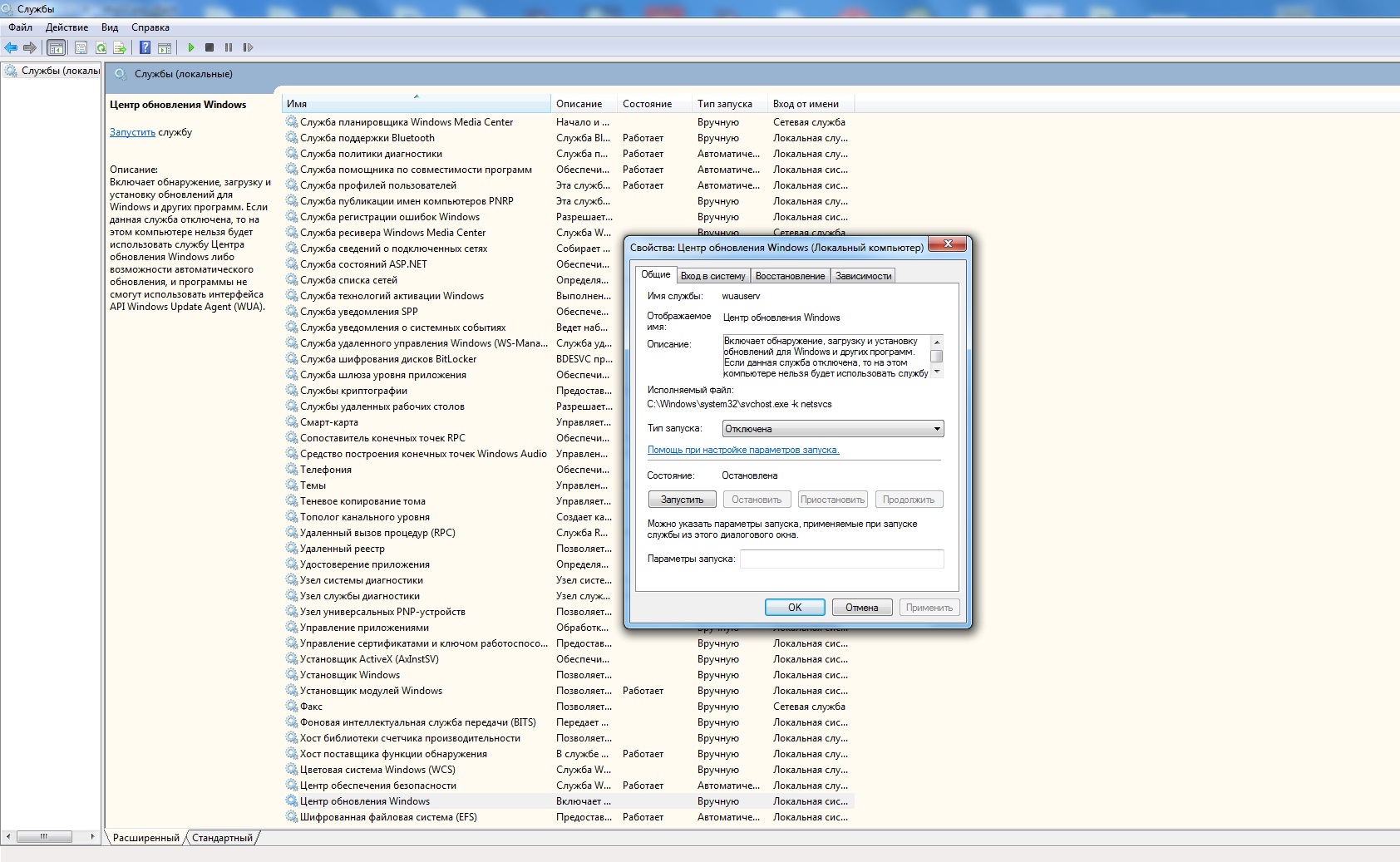The width and height of the screenshot is (1400, 862).
Task: Switch to the Зависимости tab
Action: pyautogui.click(x=863, y=276)
